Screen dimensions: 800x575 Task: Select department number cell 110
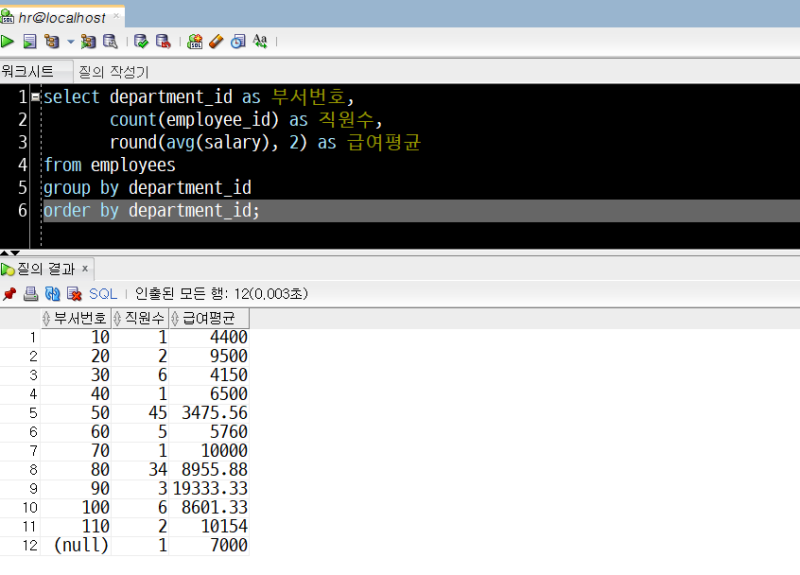point(76,526)
